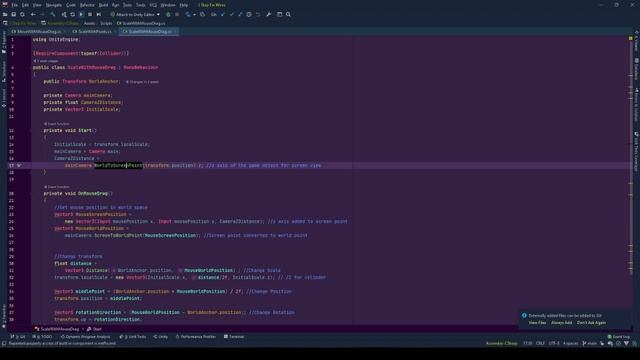Click the yellow inspection indicator atop scrollbar
This screenshot has width=640, height=360.
(x=631, y=38)
